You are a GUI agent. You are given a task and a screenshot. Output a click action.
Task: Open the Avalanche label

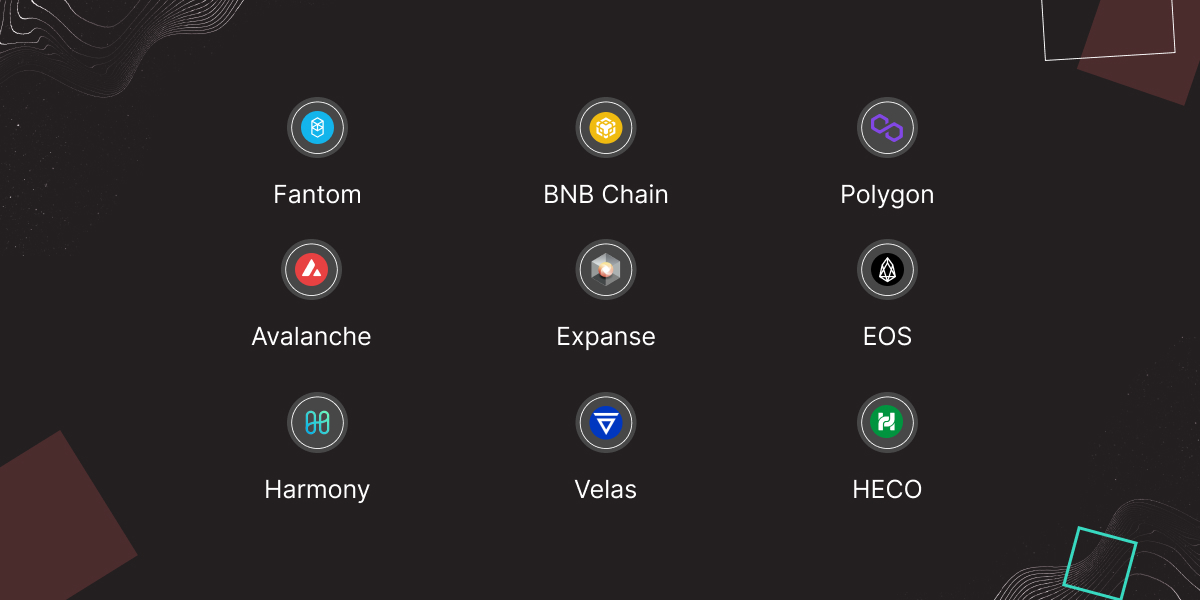click(x=311, y=336)
